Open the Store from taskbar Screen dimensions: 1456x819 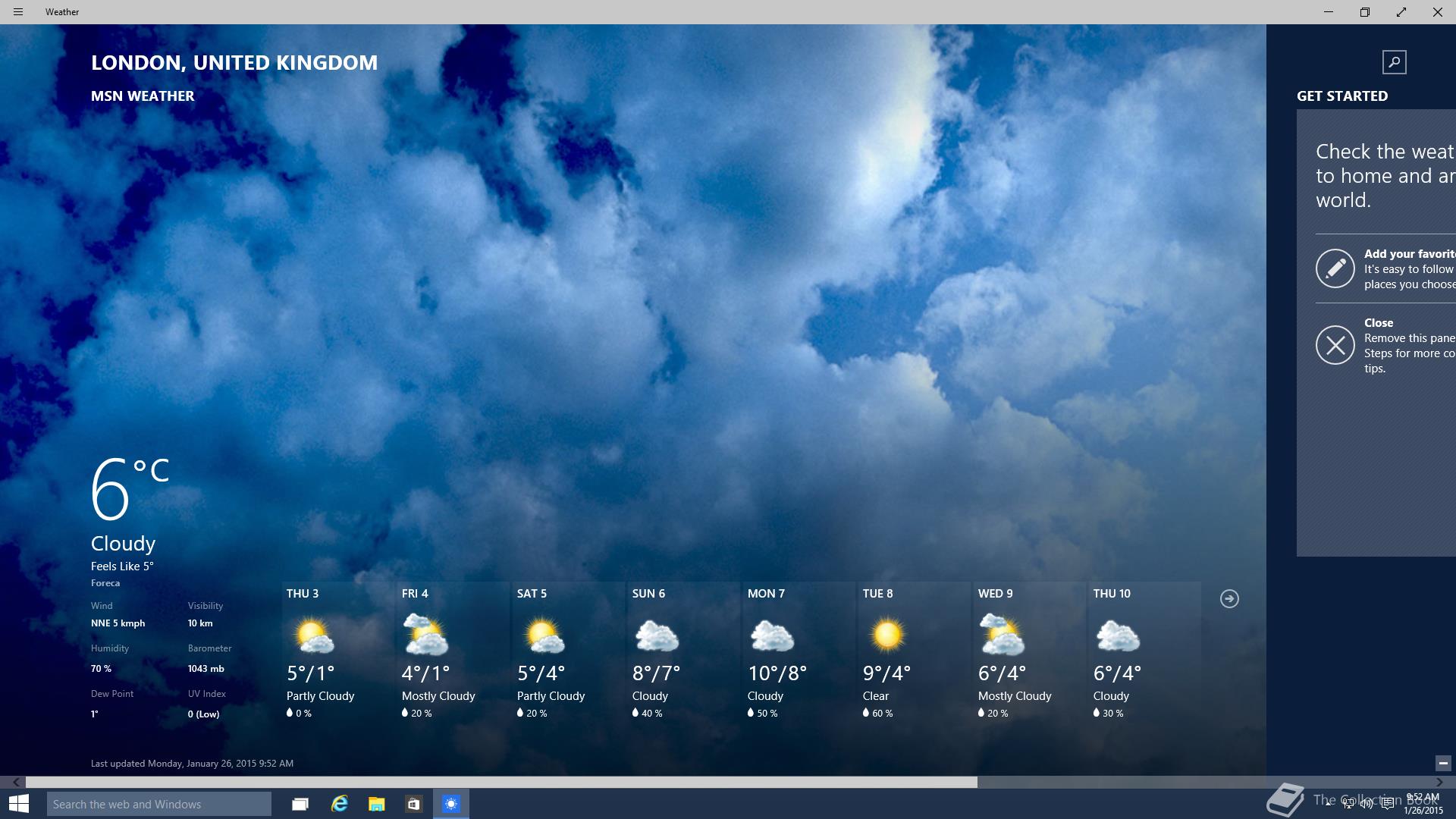tap(413, 804)
